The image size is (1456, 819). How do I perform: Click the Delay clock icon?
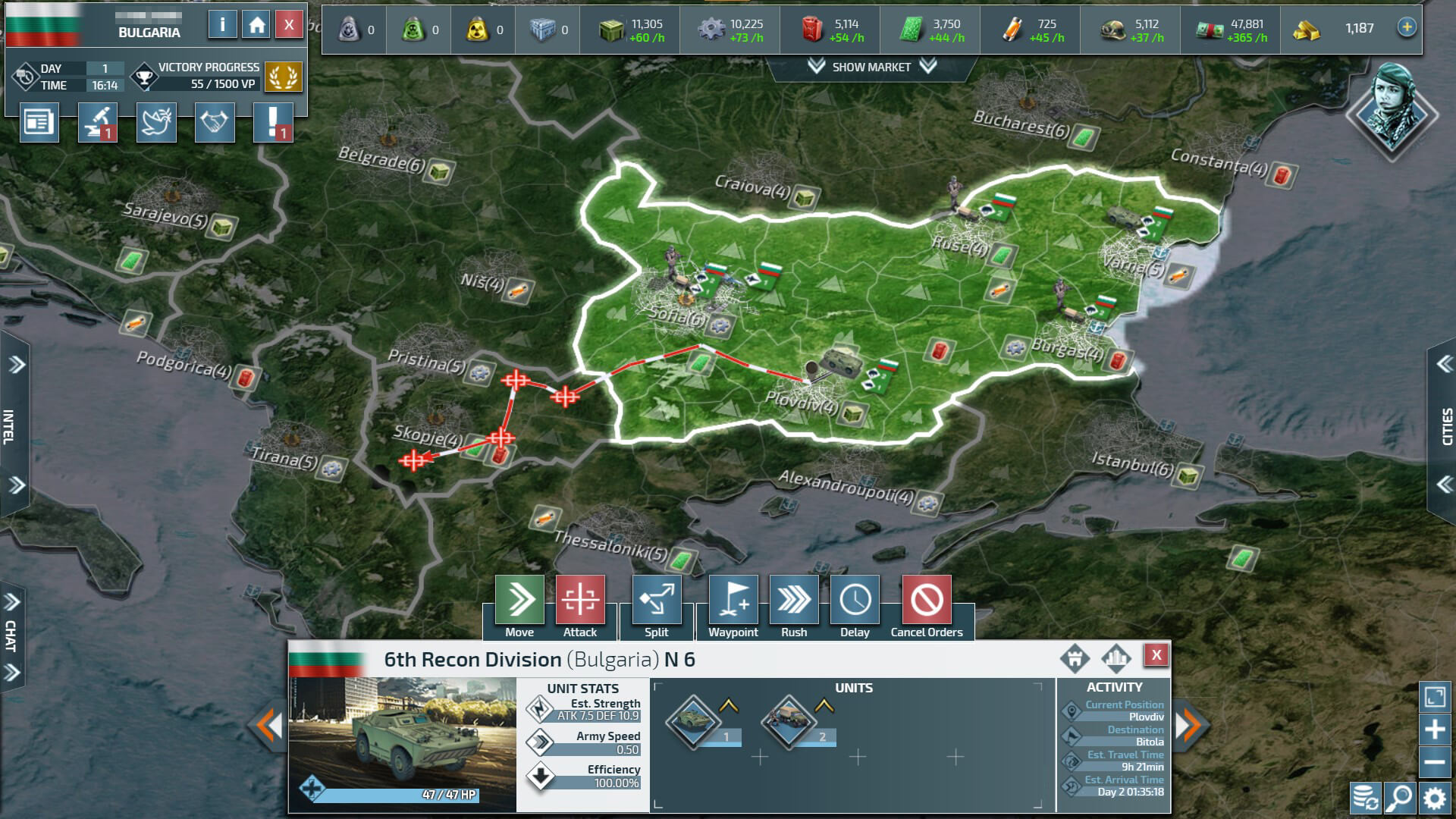[855, 600]
